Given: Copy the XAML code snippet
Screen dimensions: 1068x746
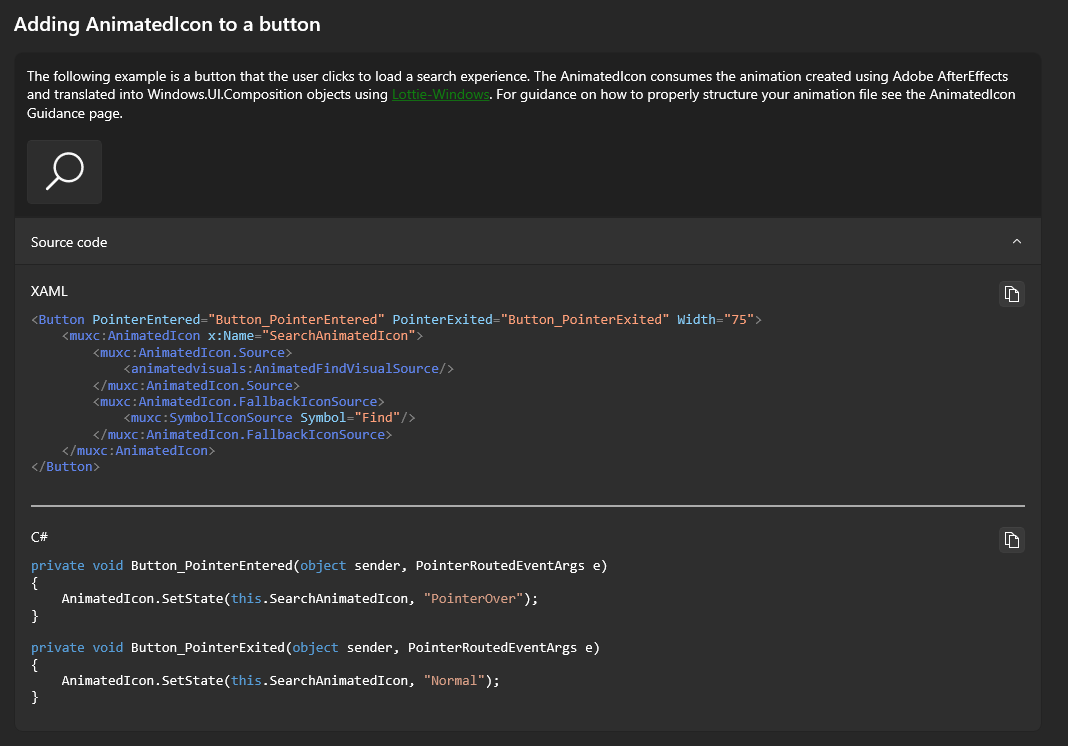Looking at the screenshot, I should [x=1011, y=293].
